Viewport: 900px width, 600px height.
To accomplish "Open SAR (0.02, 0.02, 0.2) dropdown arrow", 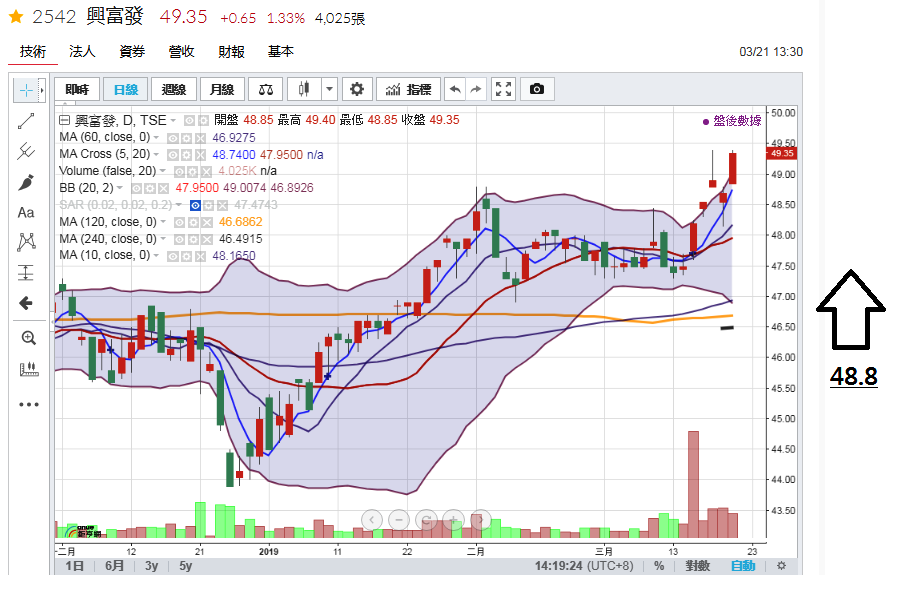I will [179, 205].
